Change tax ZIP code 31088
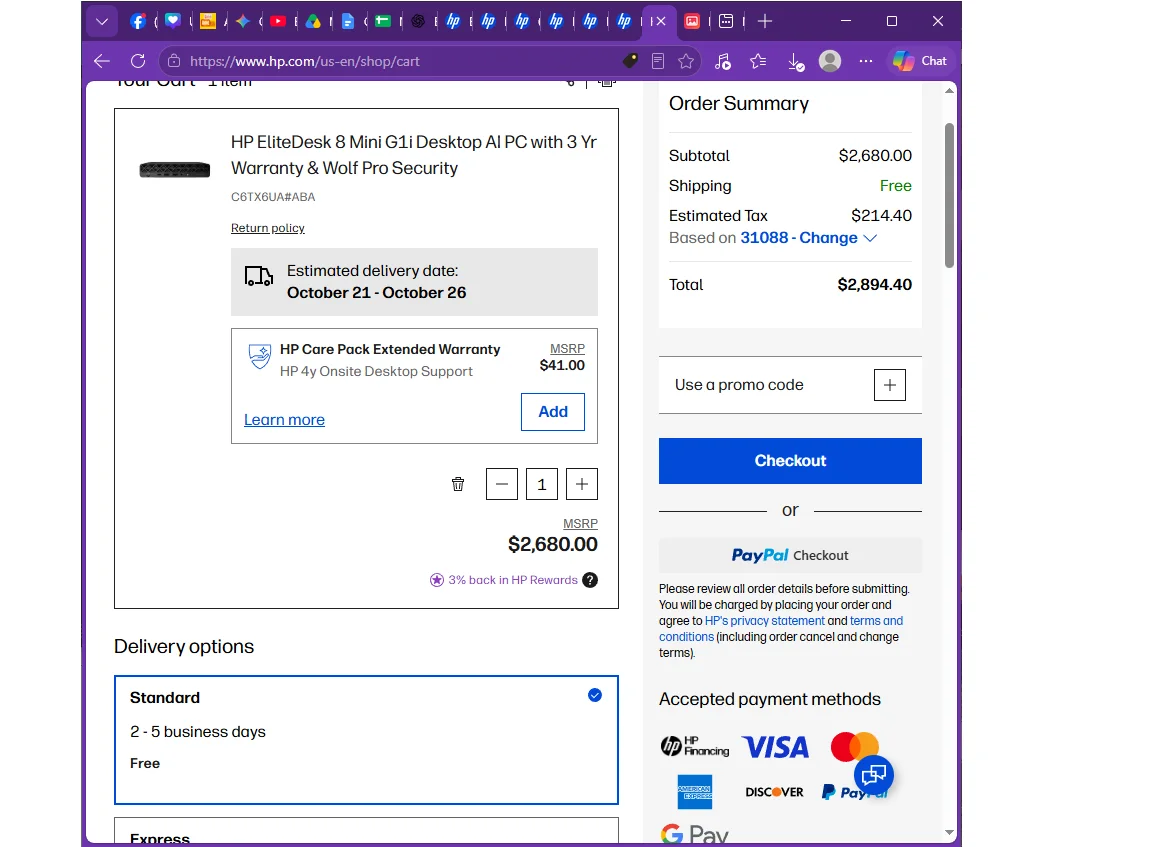The image size is (1152, 847). pos(808,238)
